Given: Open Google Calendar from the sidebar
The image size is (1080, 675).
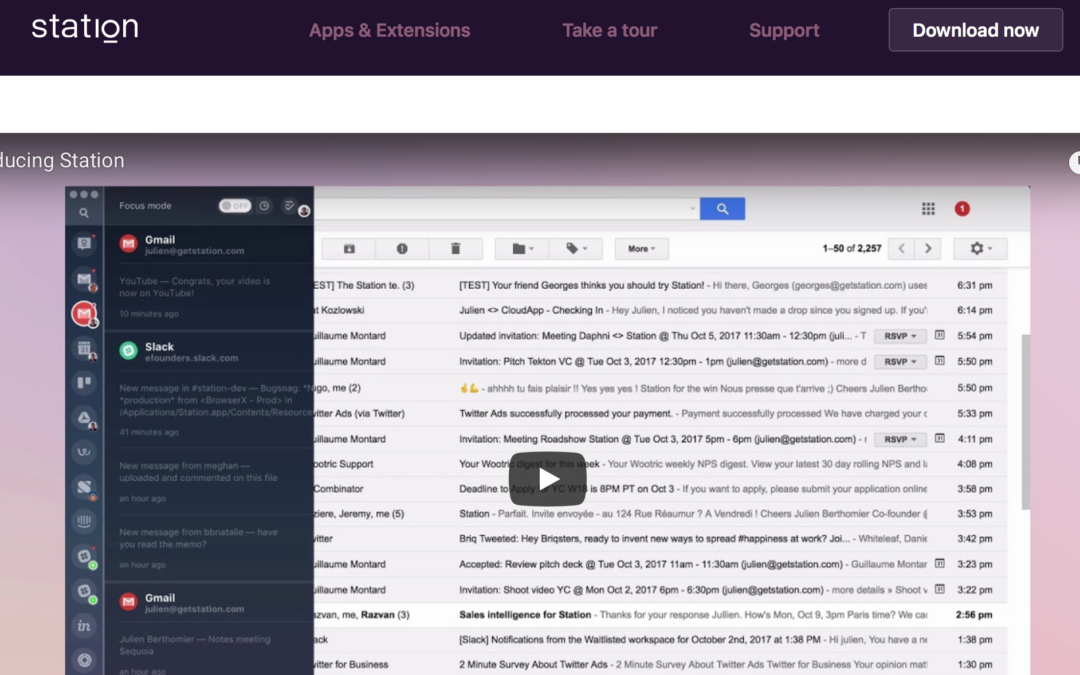Looking at the screenshot, I should click(x=84, y=349).
